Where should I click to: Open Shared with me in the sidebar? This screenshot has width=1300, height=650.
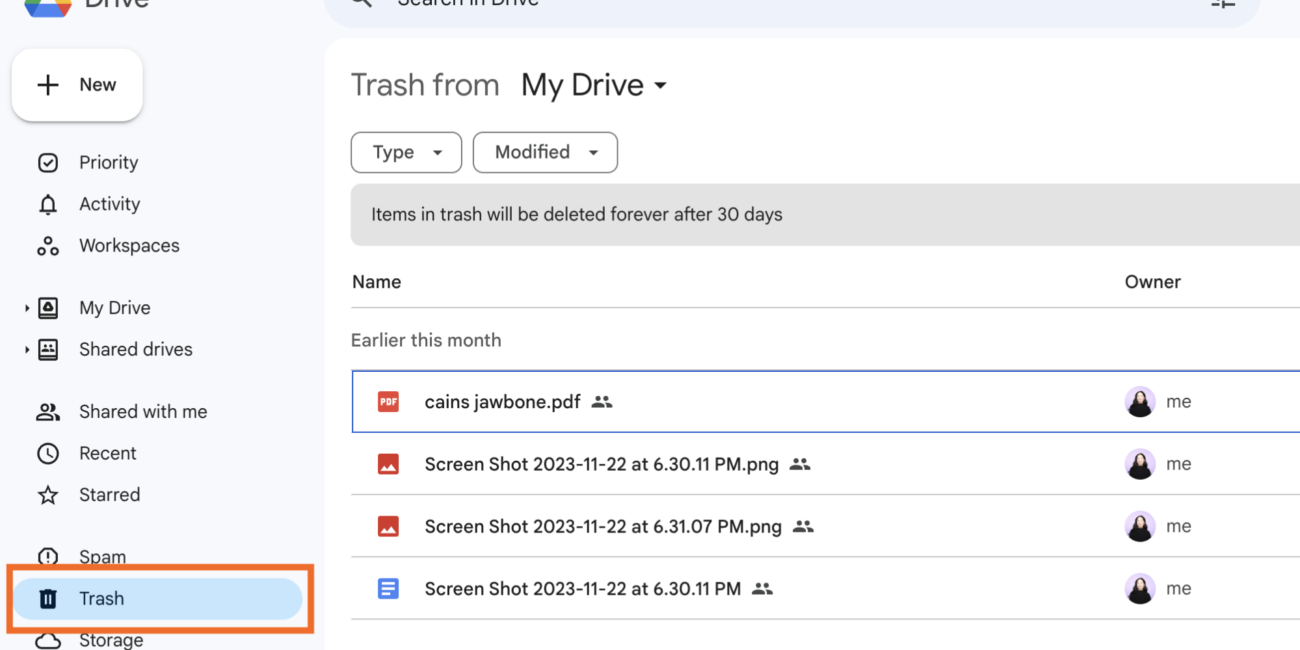tap(143, 412)
